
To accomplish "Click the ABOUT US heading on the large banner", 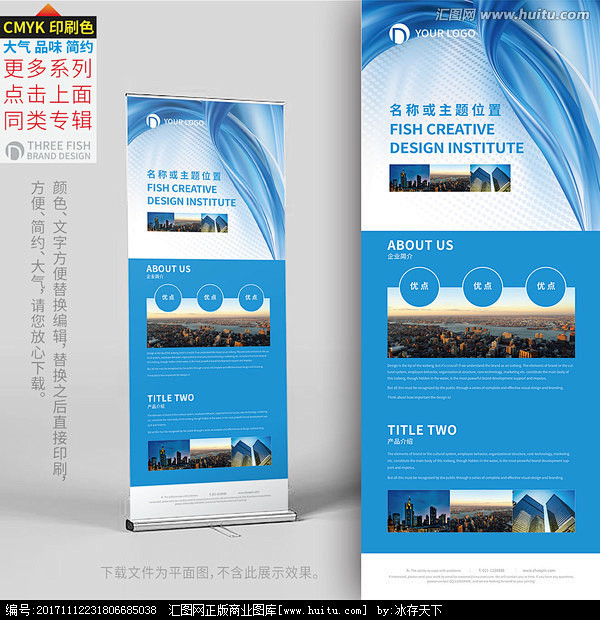I will pyautogui.click(x=420, y=245).
